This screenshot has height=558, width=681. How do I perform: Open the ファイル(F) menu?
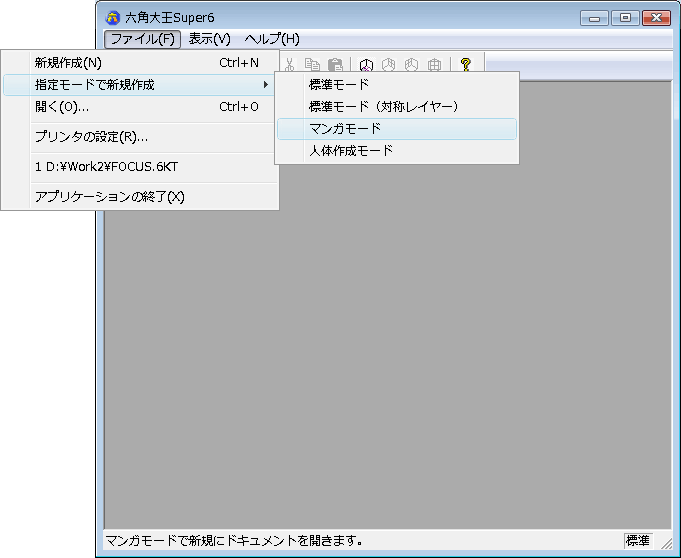pyautogui.click(x=142, y=39)
